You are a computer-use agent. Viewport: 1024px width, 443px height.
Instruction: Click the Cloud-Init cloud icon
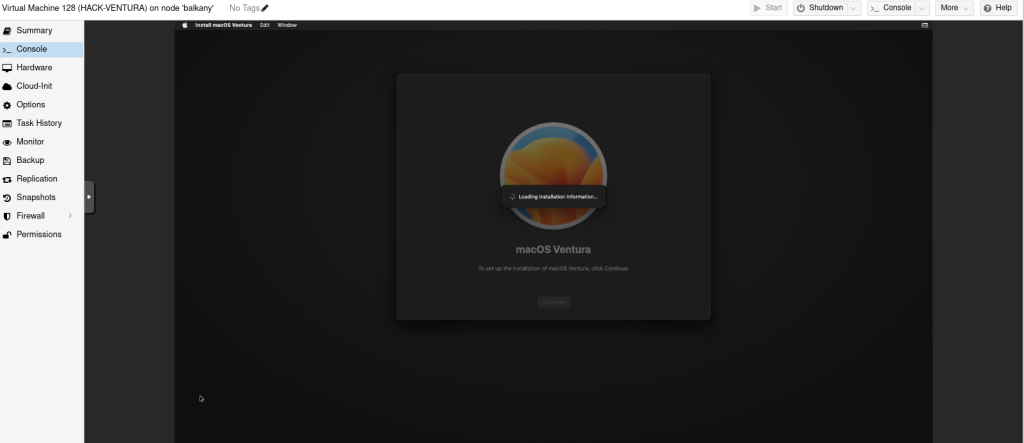(x=7, y=86)
